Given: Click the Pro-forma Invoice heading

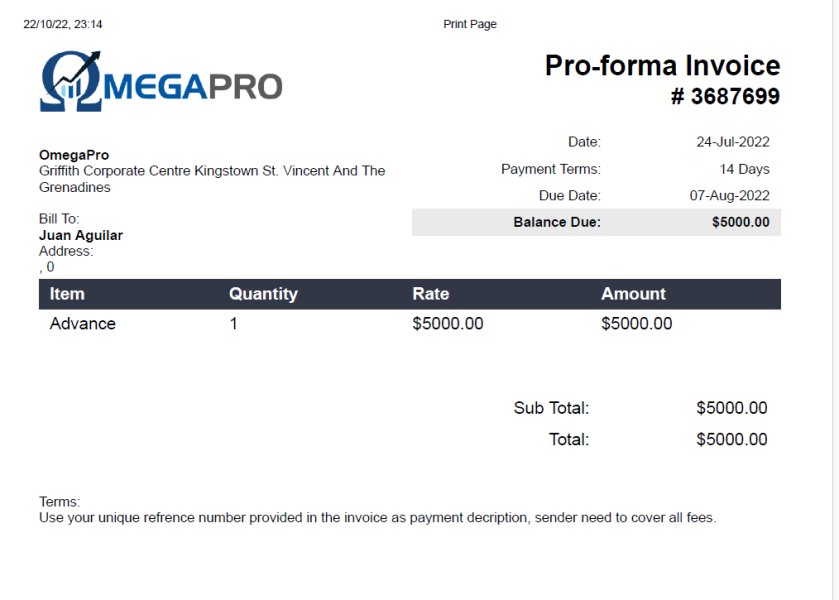Looking at the screenshot, I should (x=662, y=66).
